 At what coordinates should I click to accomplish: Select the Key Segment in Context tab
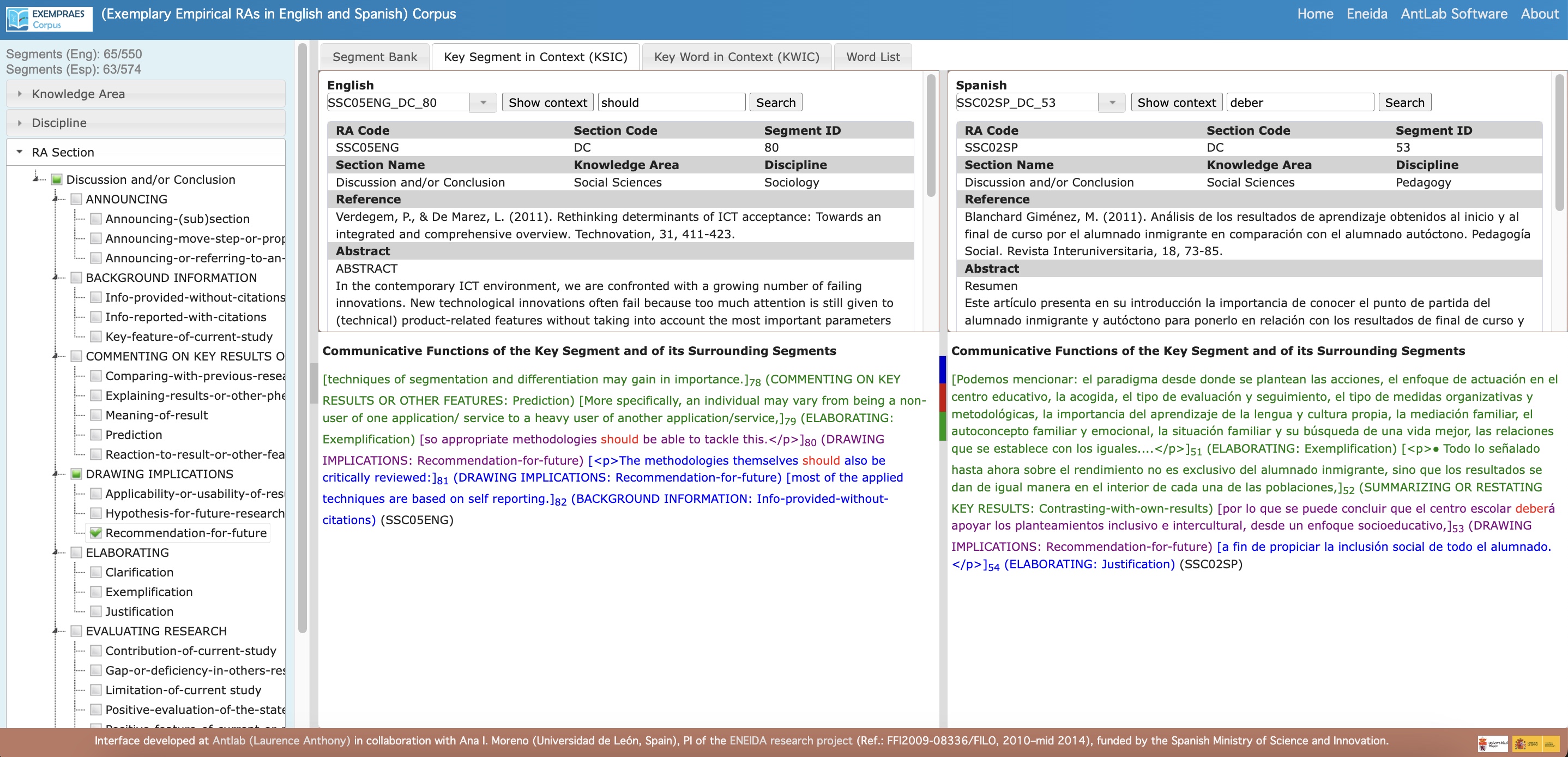pyautogui.click(x=535, y=56)
